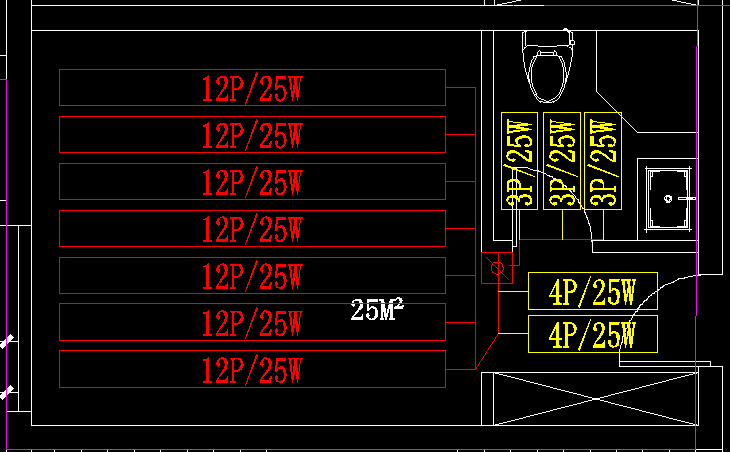Click the toilet symbol in the bathroom
The height and width of the screenshot is (452, 730).
[549, 68]
